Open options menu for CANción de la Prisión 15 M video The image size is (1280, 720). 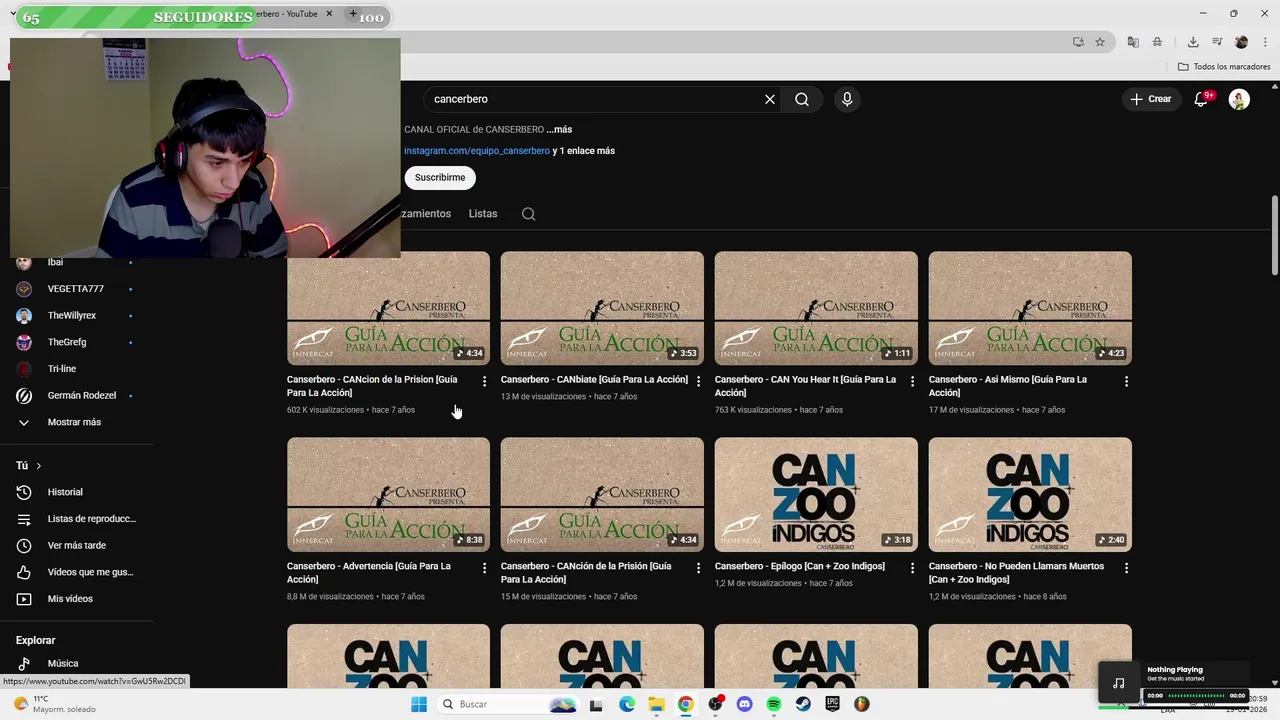[x=698, y=568]
